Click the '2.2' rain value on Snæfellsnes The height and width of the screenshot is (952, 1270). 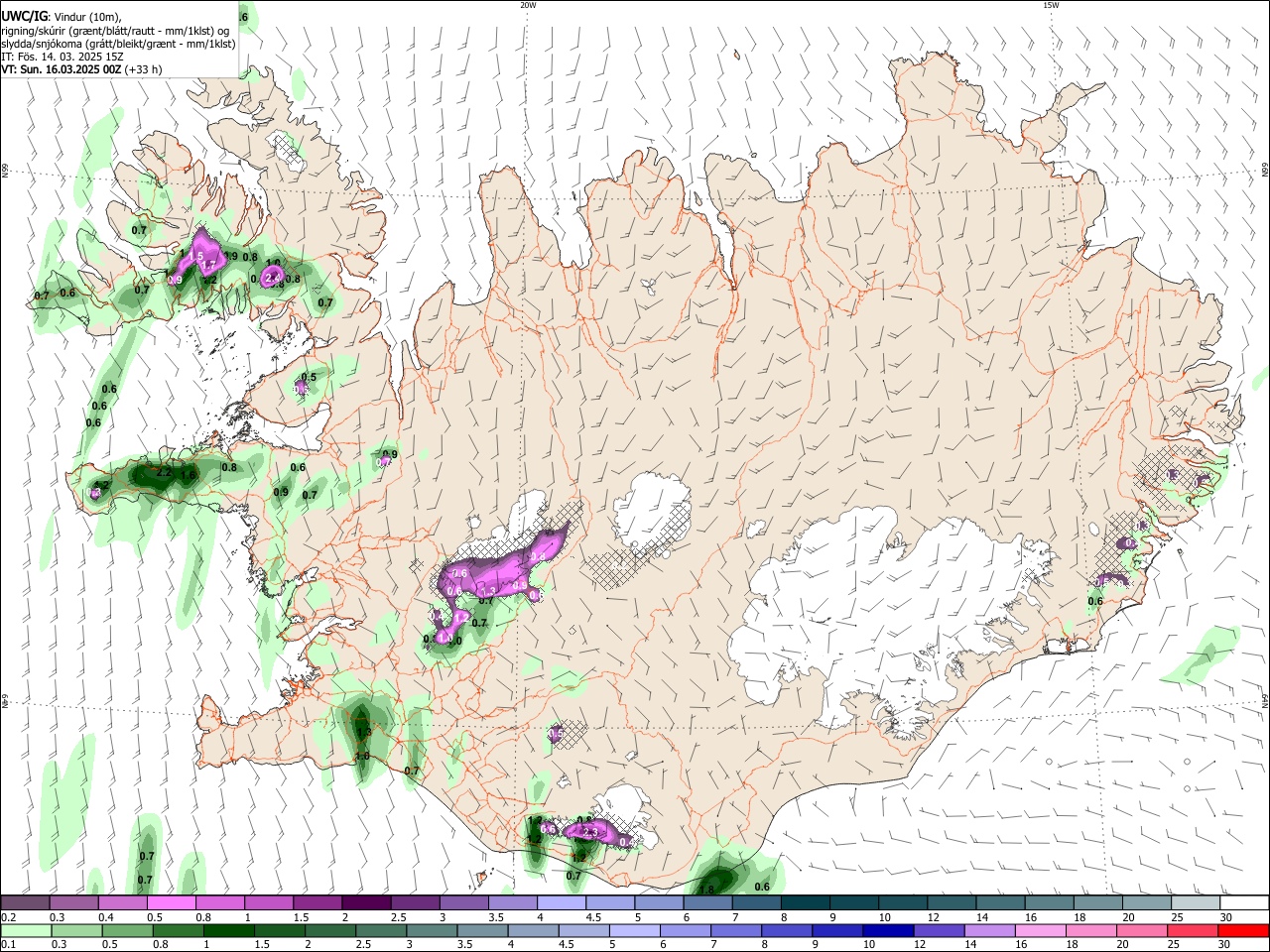(x=165, y=474)
